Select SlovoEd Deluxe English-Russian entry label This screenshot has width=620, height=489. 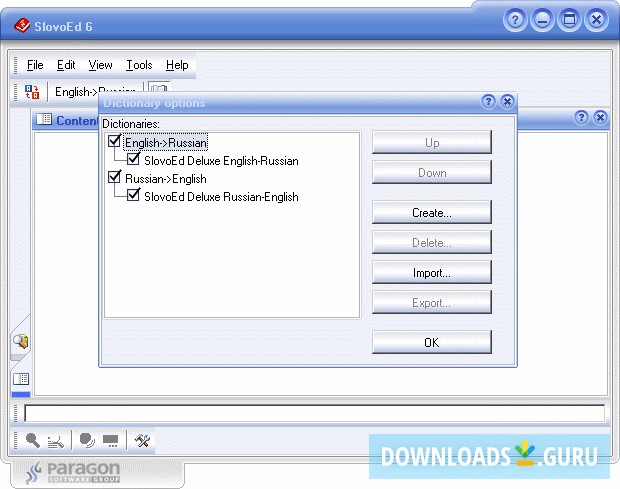(221, 161)
